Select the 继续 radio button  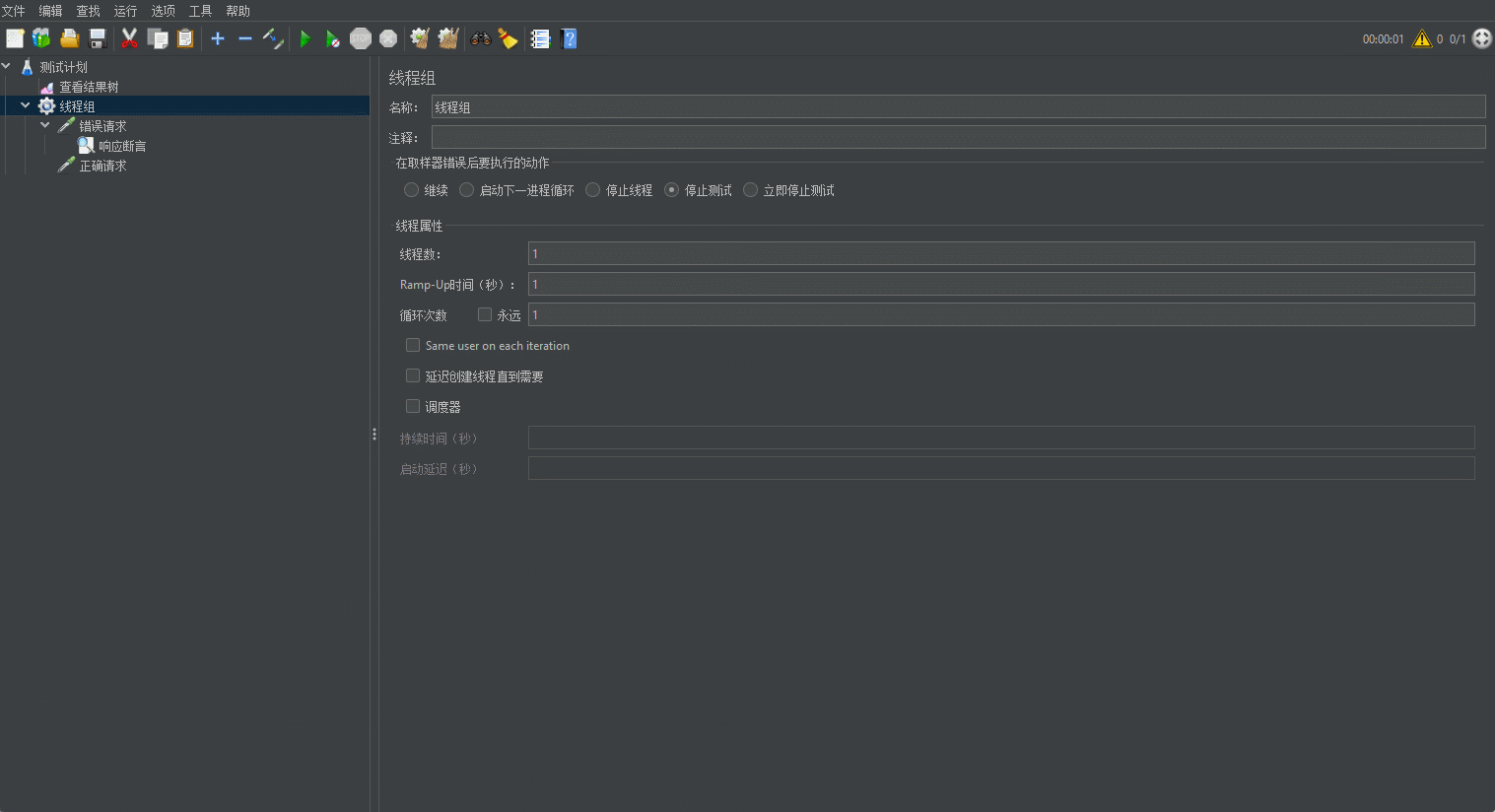click(412, 190)
